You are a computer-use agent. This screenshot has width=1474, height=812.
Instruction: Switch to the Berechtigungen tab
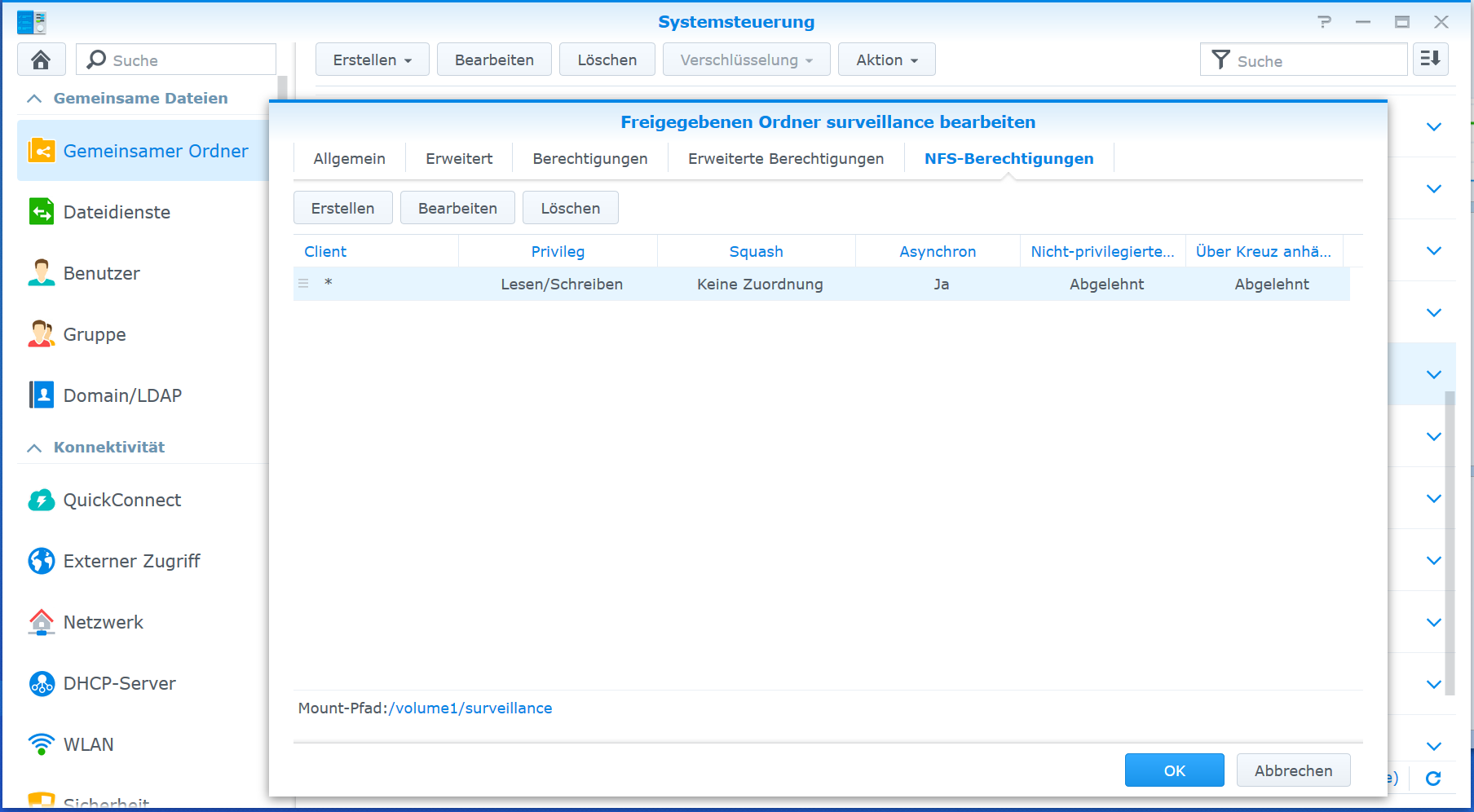[589, 159]
